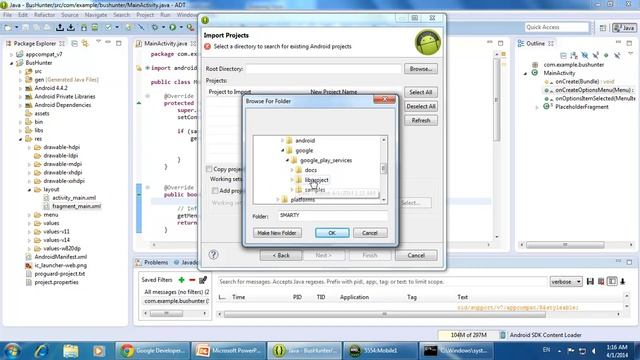Click the upload arrow toolbar icon
Image resolution: width=640 pixels, height=360 pixels.
coord(60,27)
